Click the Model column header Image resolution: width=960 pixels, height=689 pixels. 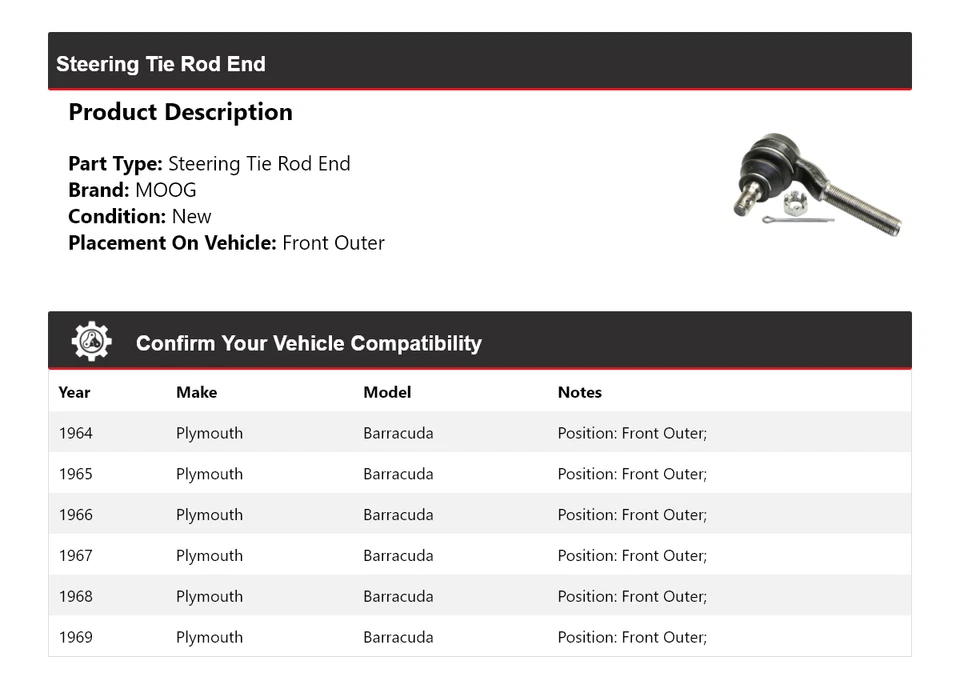[387, 392]
